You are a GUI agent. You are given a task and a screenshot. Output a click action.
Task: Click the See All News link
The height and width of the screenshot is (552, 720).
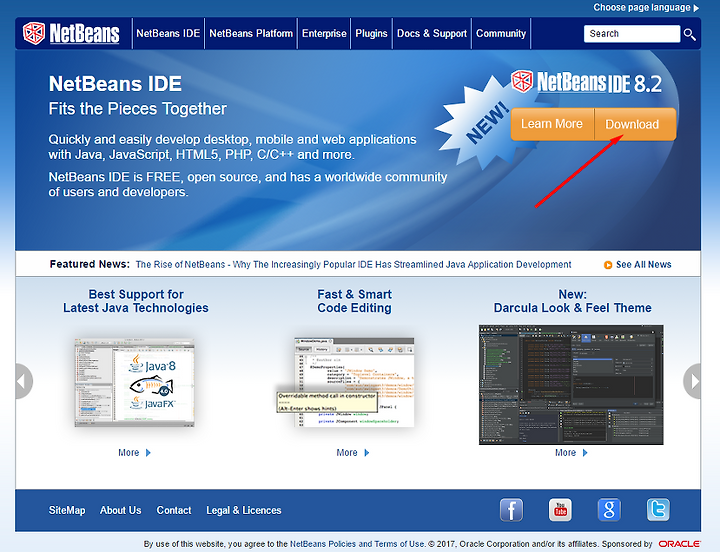(x=638, y=265)
